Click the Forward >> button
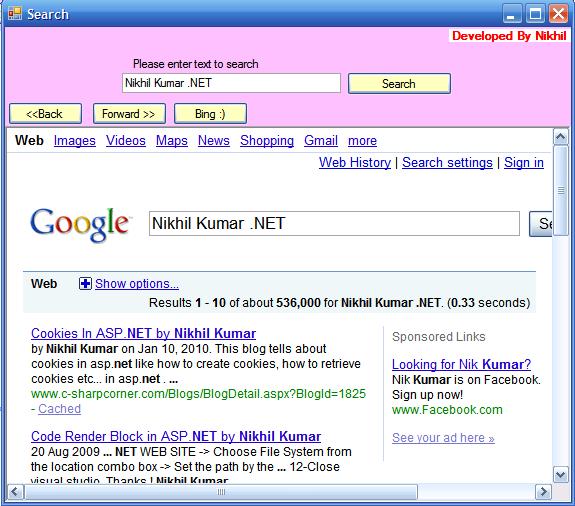Image resolution: width=575 pixels, height=506 pixels. pyautogui.click(x=129, y=114)
